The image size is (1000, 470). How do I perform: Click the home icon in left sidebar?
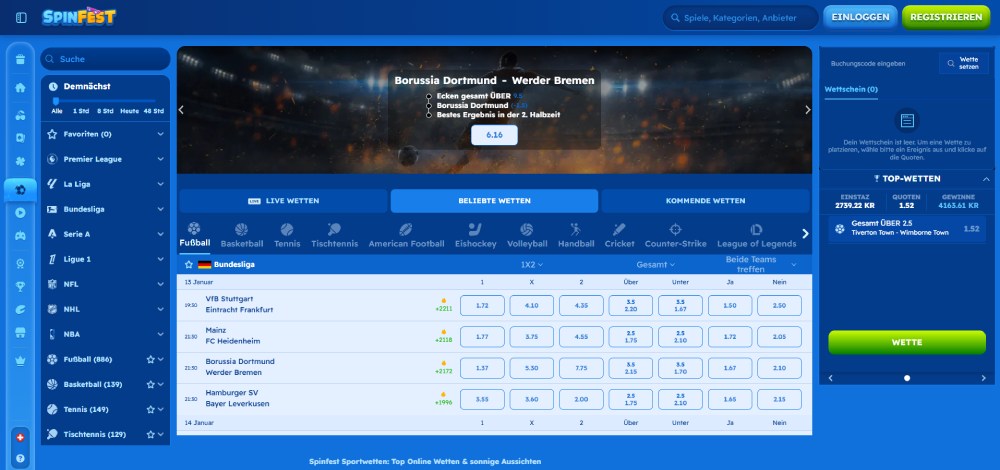tap(20, 88)
